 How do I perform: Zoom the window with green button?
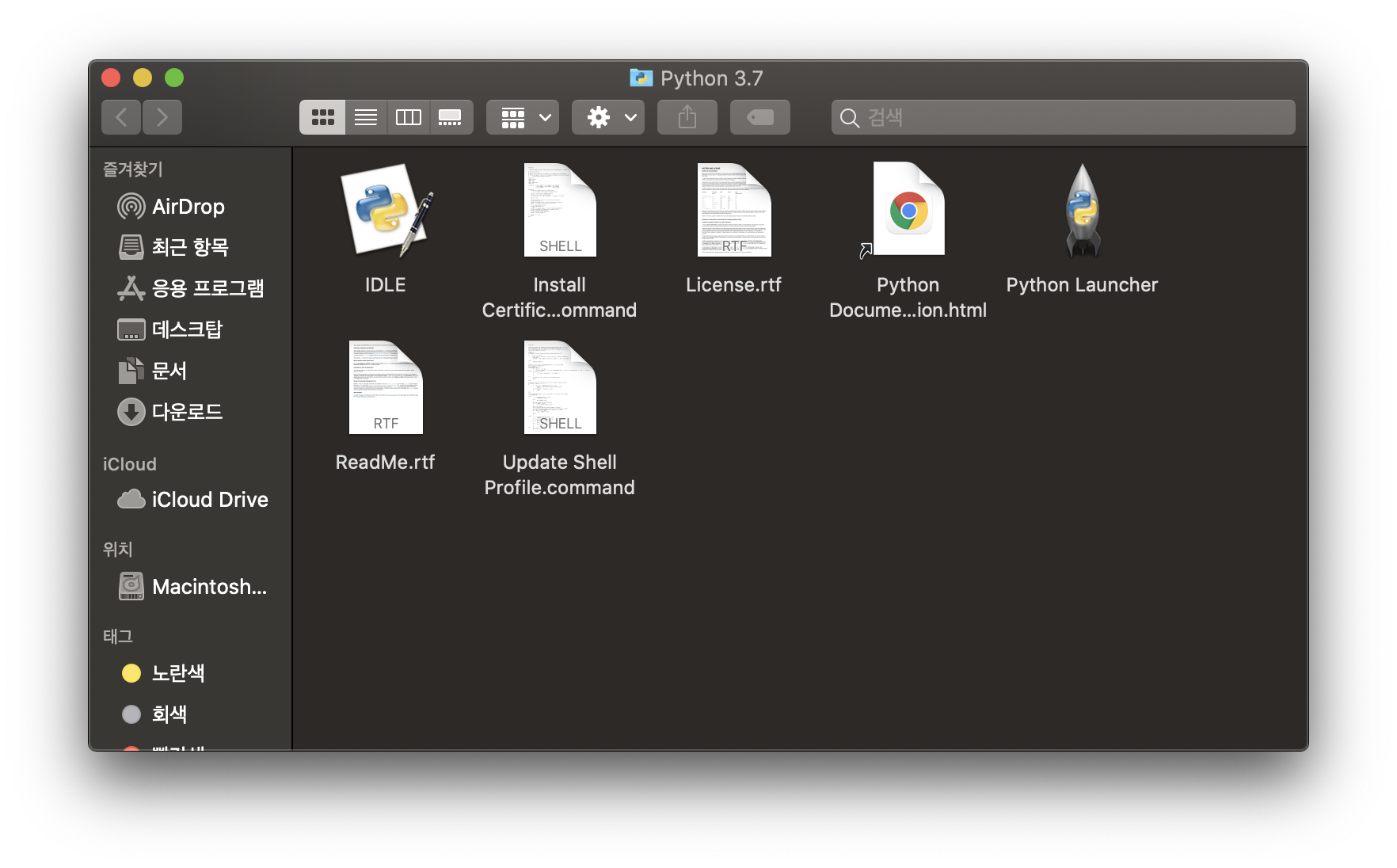[174, 78]
